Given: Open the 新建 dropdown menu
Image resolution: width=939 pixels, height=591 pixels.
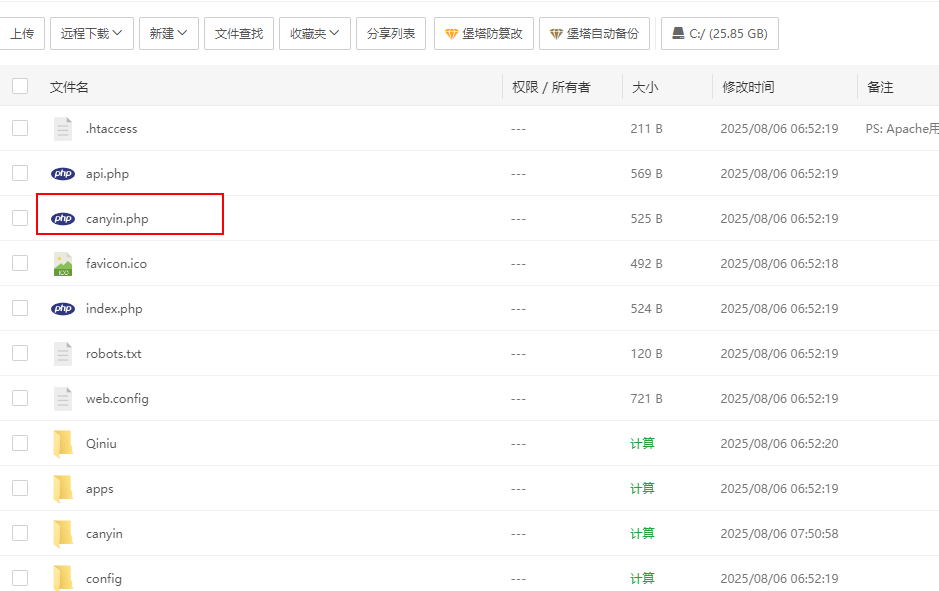Looking at the screenshot, I should pos(168,33).
